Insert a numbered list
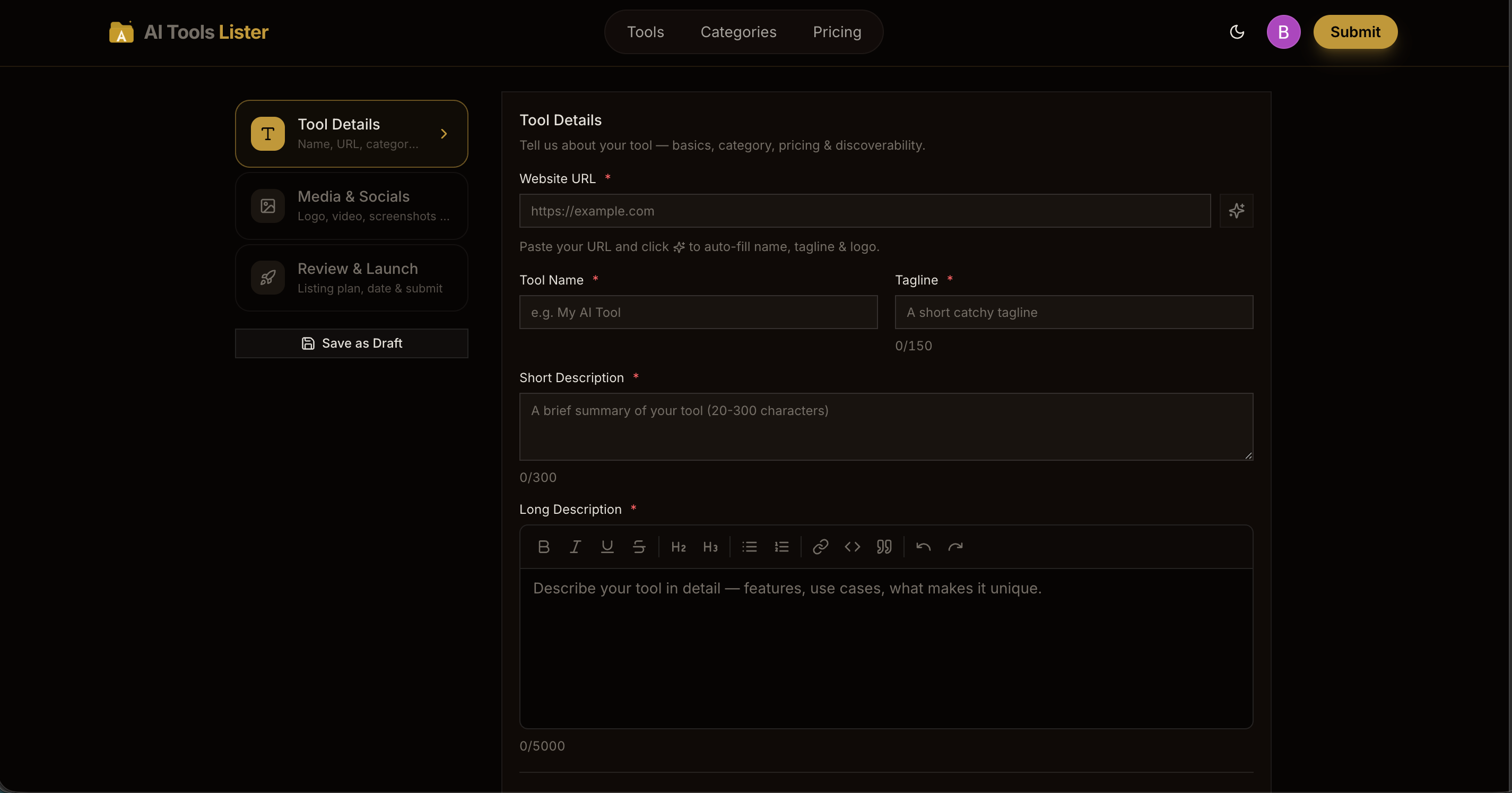The width and height of the screenshot is (1512, 793). click(x=782, y=547)
